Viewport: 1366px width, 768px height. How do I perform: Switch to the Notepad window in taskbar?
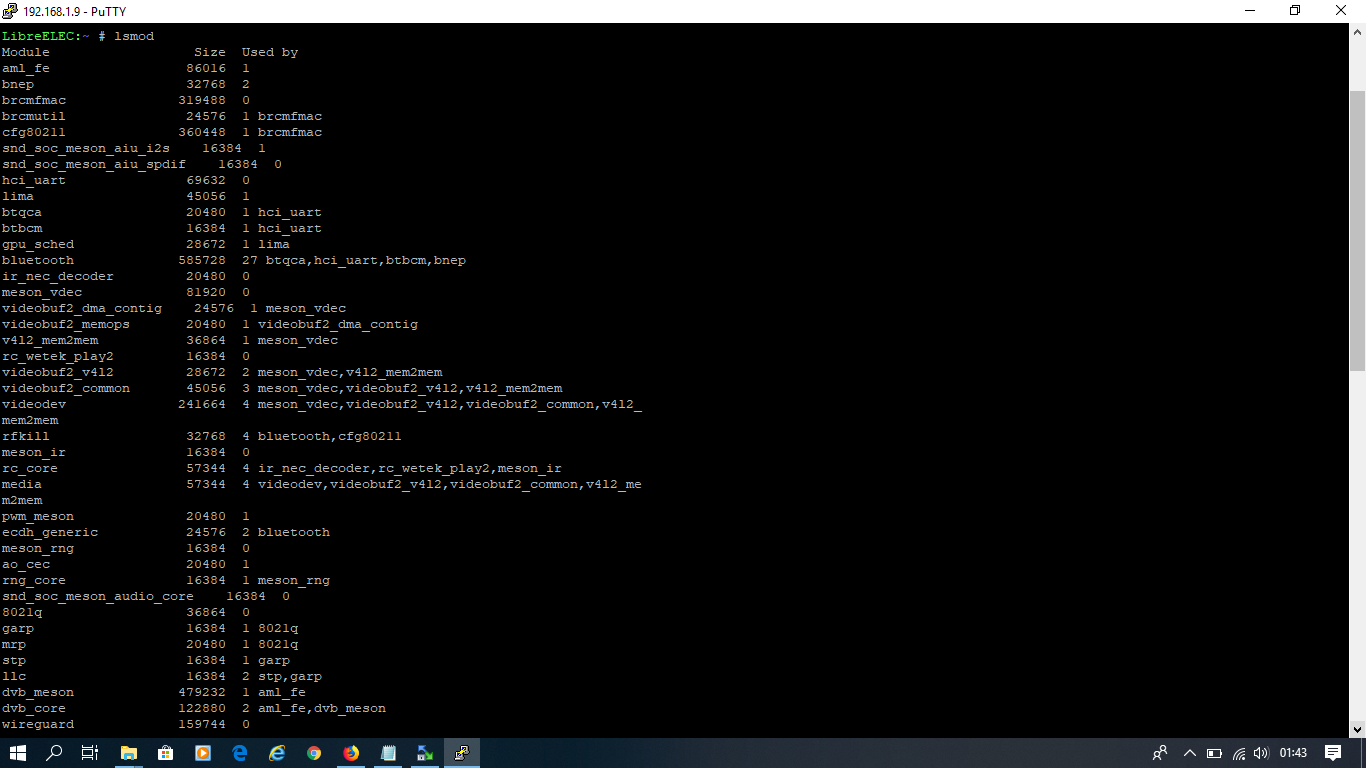coord(389,753)
